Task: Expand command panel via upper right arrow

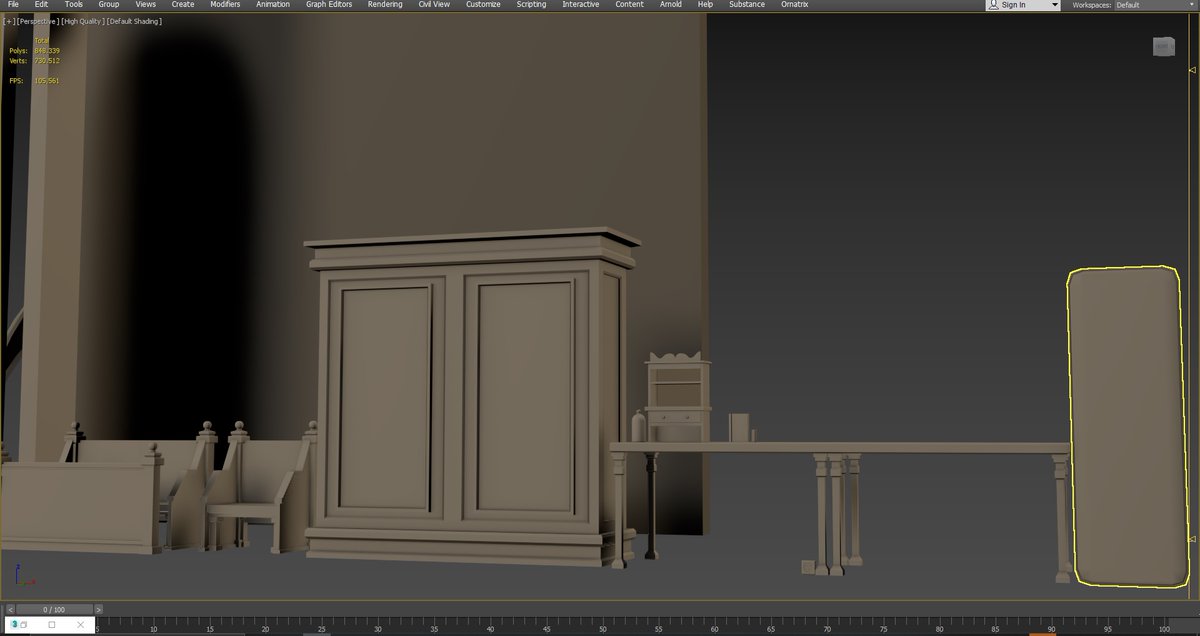Action: (1192, 70)
